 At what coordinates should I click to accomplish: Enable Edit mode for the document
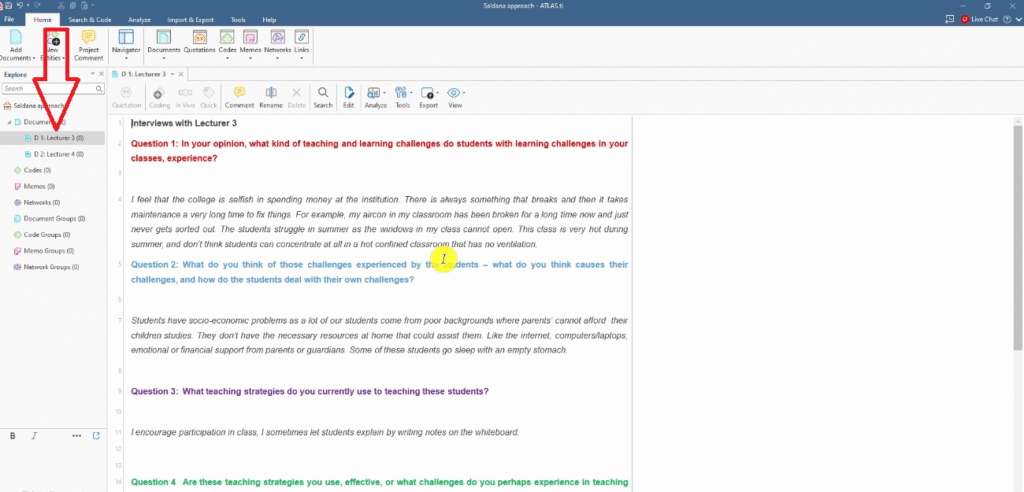[x=348, y=97]
